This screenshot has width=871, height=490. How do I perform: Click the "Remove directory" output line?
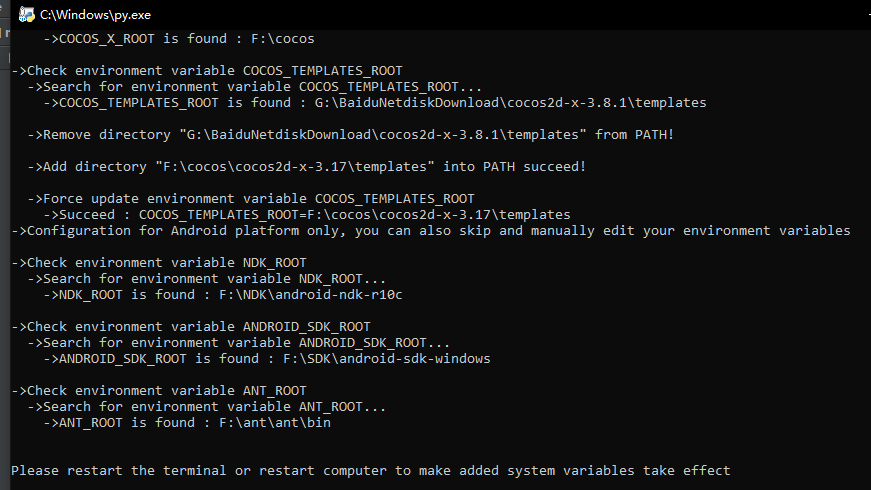pos(350,135)
